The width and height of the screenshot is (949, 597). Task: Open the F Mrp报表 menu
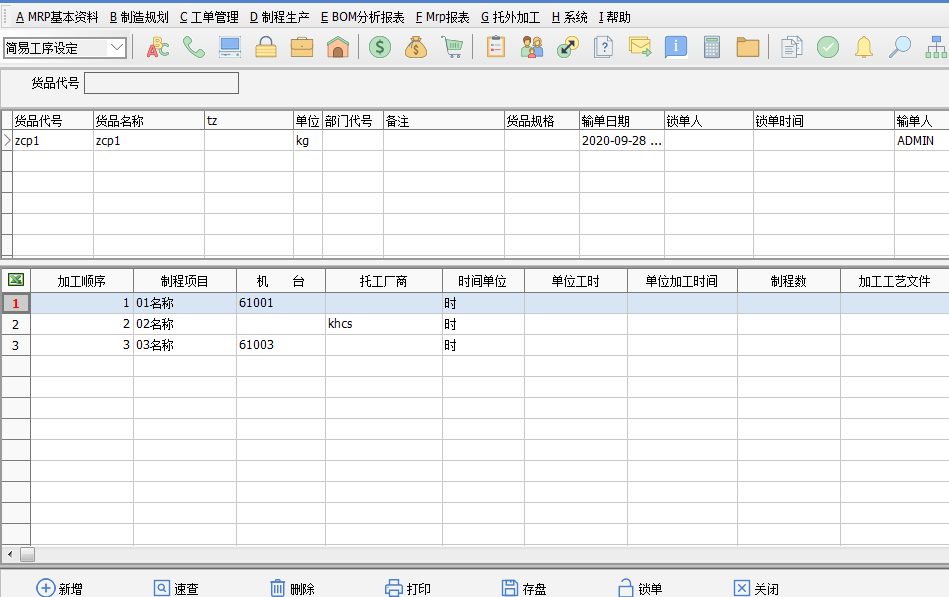coord(442,18)
